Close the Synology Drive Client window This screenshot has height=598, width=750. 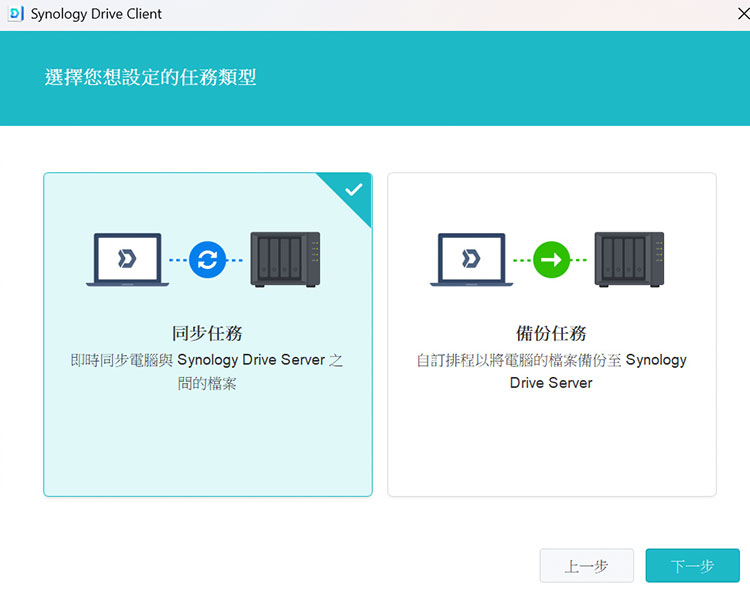(743, 14)
